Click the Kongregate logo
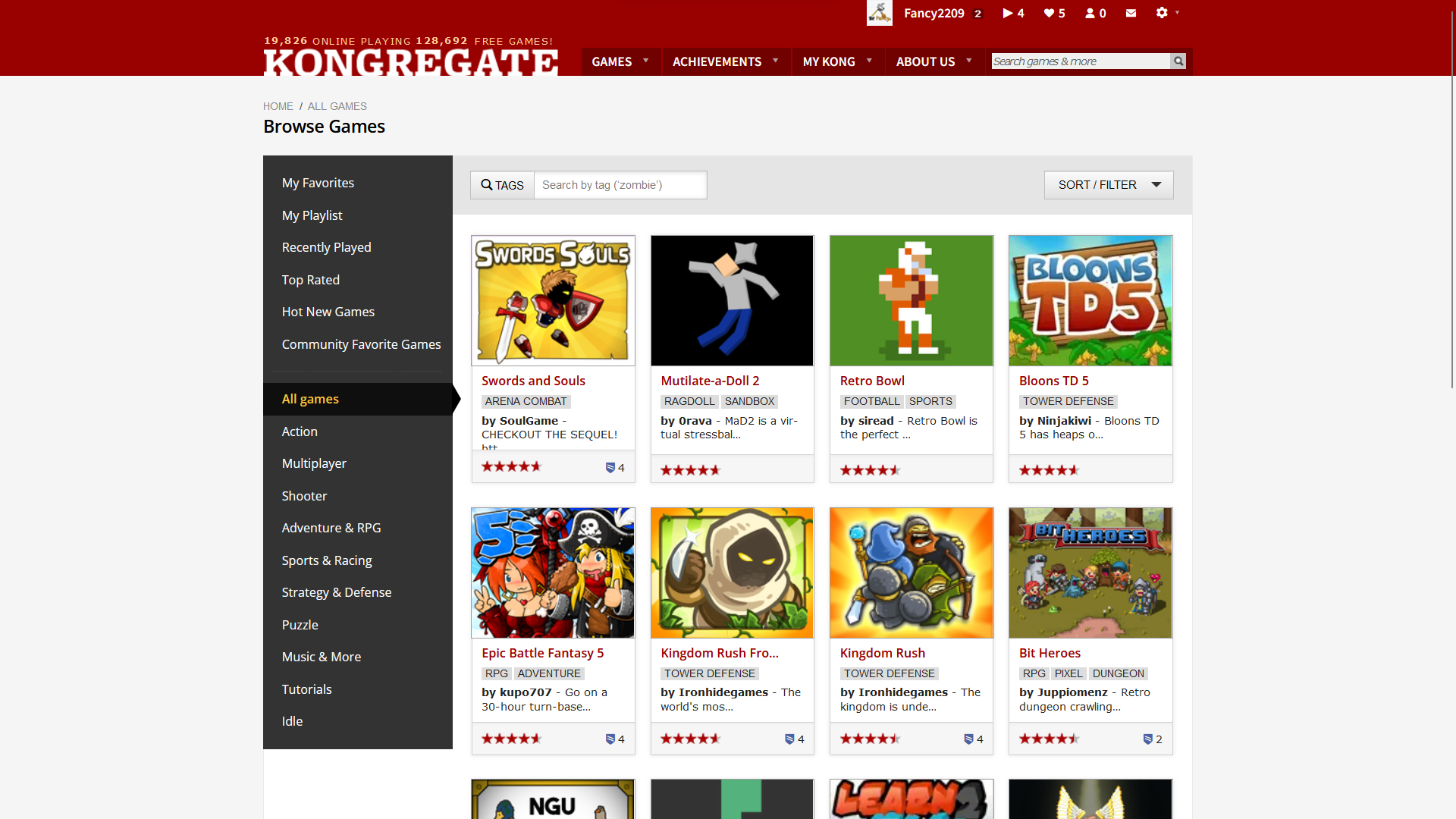1456x819 pixels. [410, 62]
